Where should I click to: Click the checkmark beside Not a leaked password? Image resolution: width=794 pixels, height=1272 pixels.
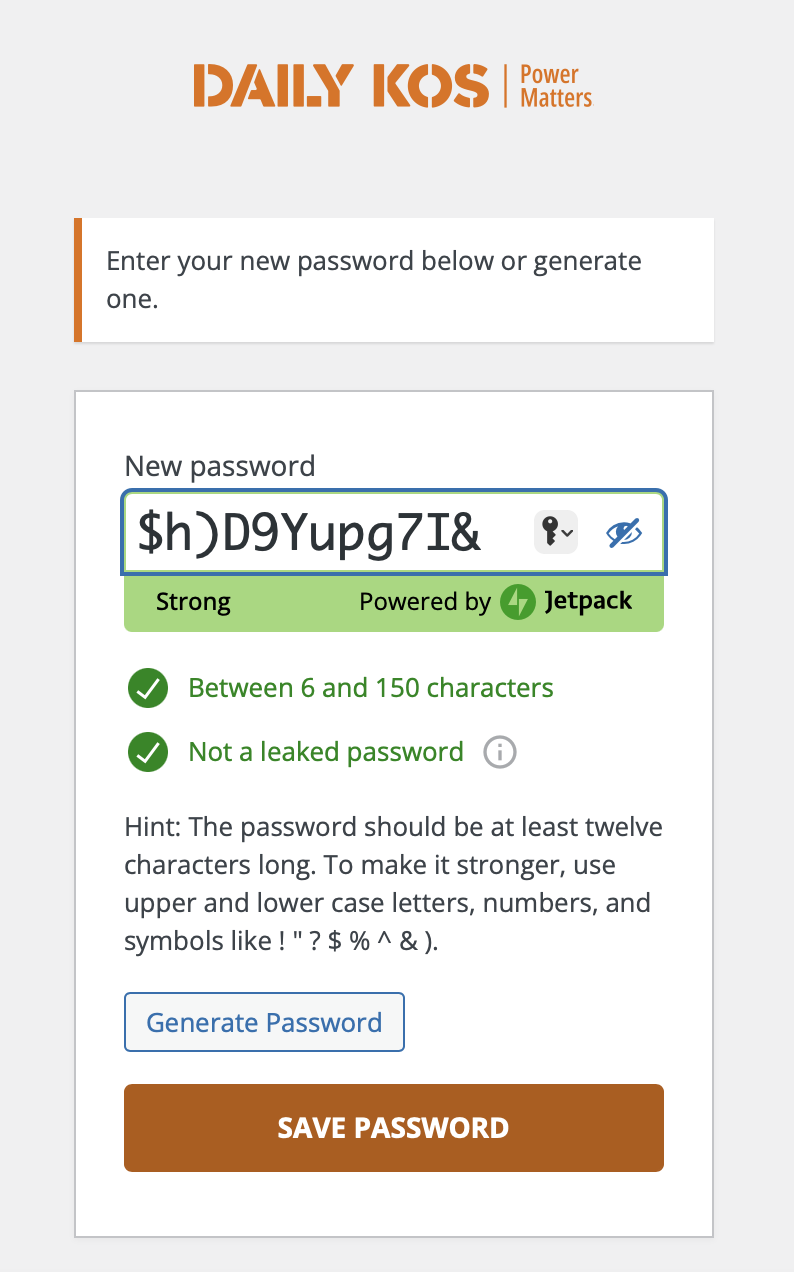click(x=148, y=753)
